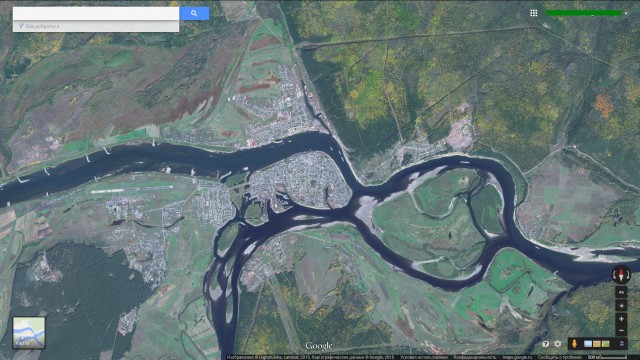Screen dimensions: 640x360
Task: Click the blue search magnifier button
Action: click(x=194, y=13)
